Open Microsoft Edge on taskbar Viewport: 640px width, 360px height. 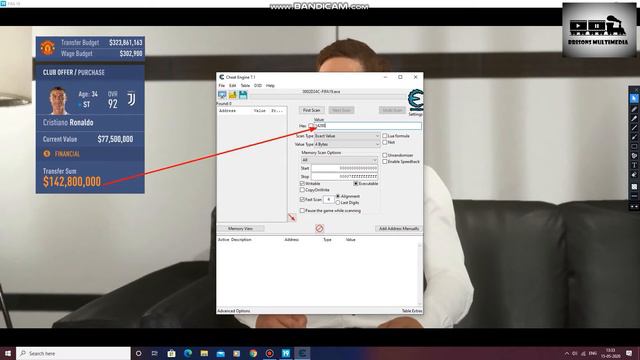point(188,353)
